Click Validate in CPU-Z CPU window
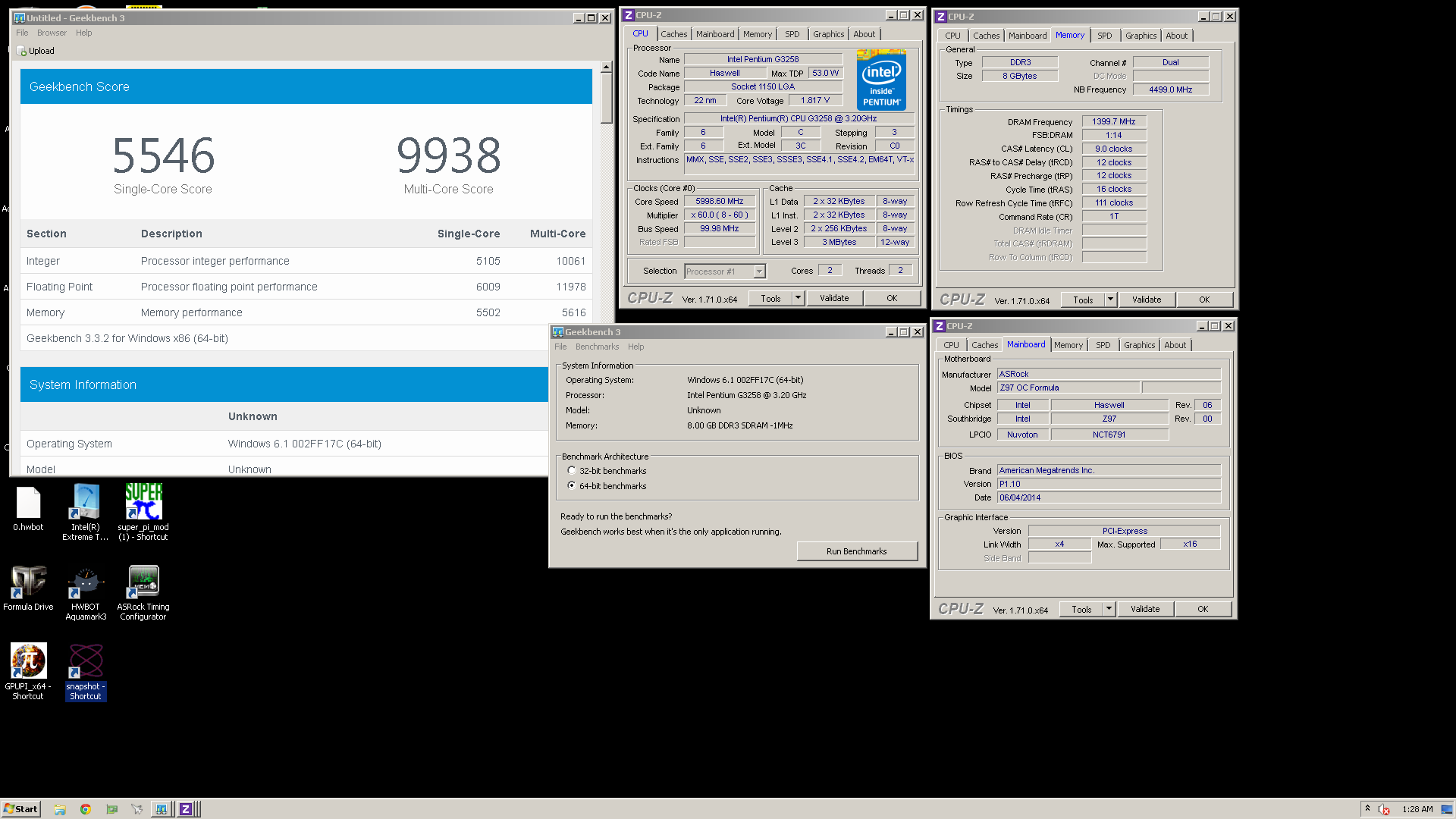Viewport: 1456px width, 819px height. coord(834,299)
